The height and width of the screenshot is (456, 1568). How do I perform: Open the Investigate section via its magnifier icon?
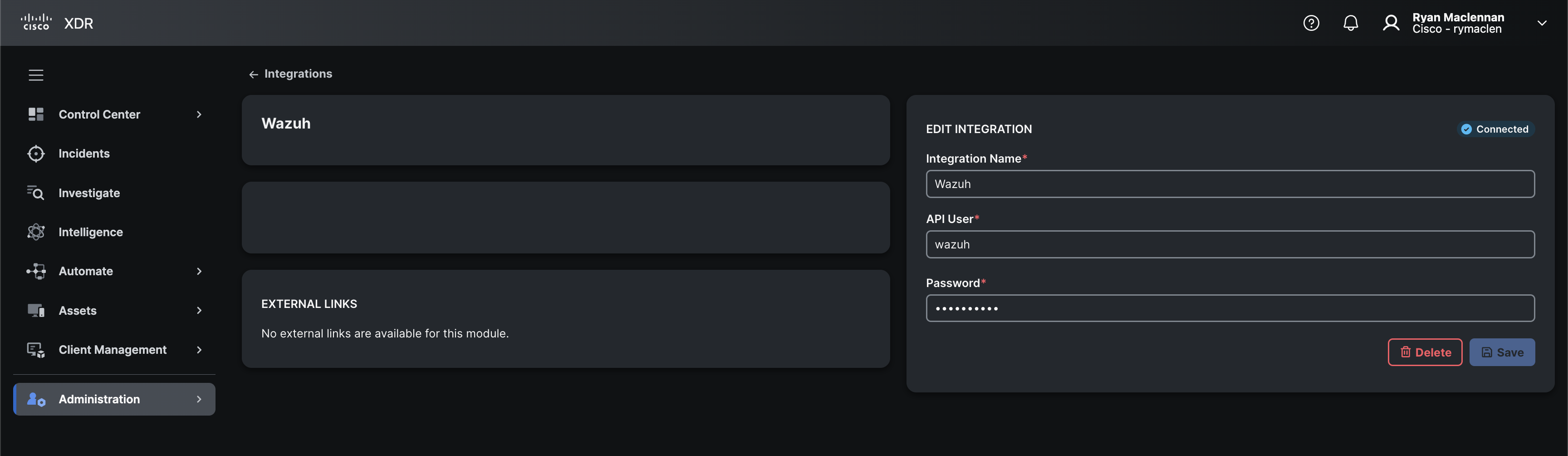tap(36, 193)
